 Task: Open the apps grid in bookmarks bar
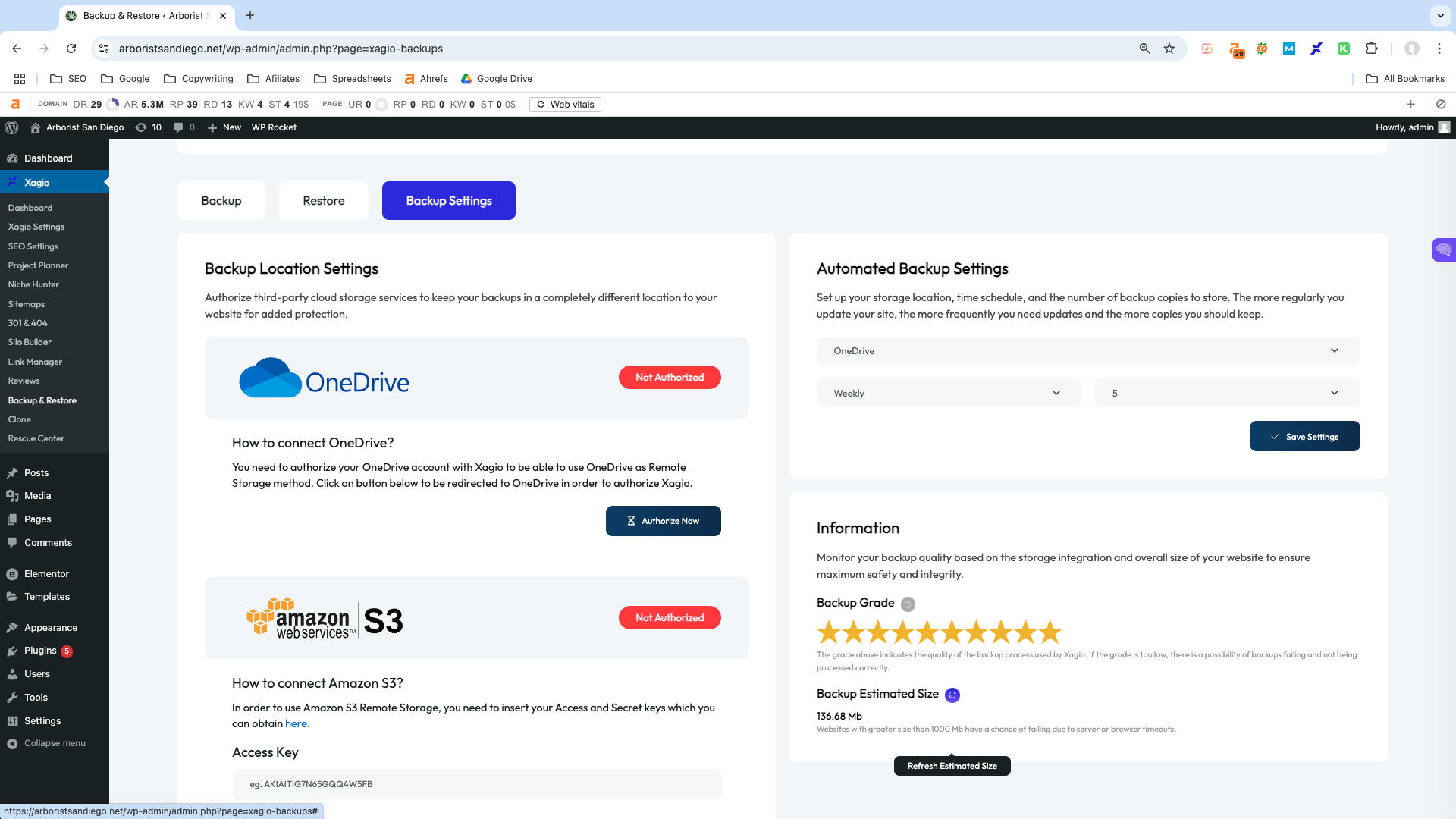click(x=20, y=79)
